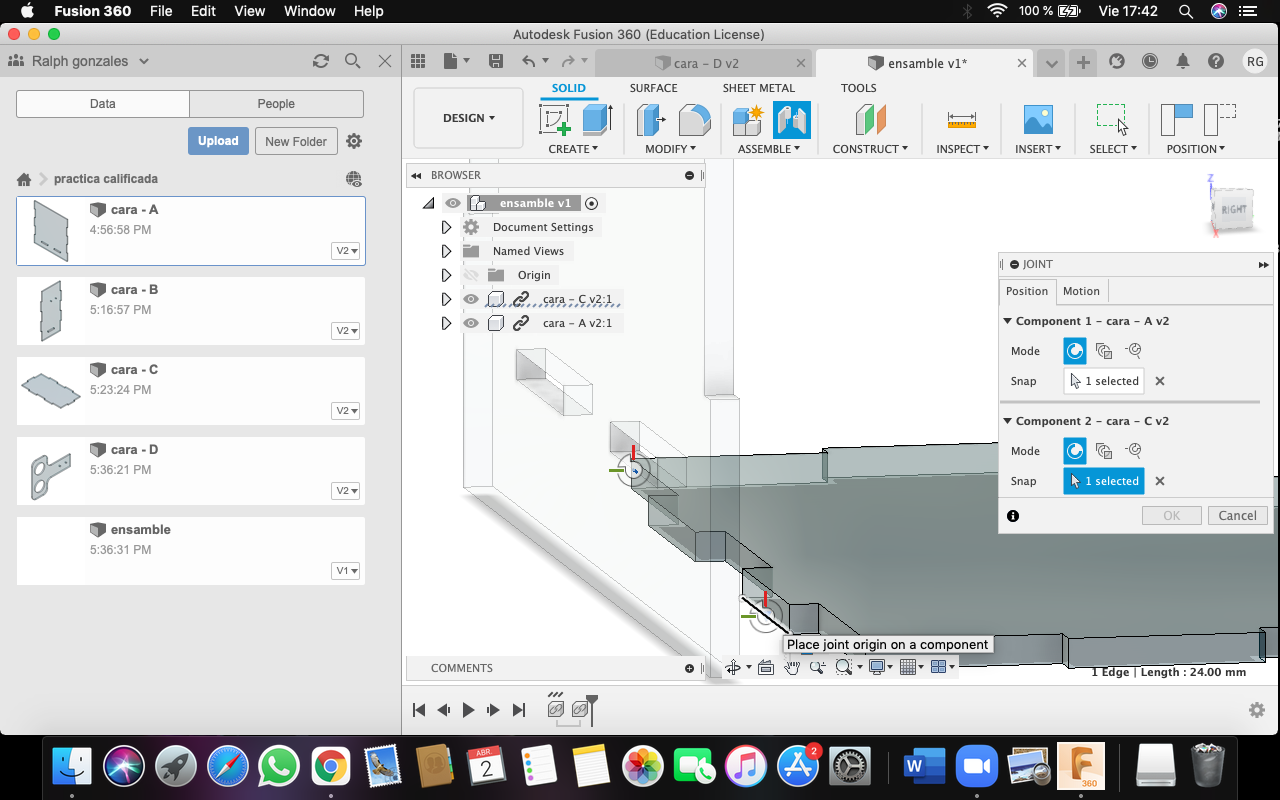Screen dimensions: 1280x800
Task: Show the data panel grid icon
Action: pyautogui.click(x=418, y=61)
